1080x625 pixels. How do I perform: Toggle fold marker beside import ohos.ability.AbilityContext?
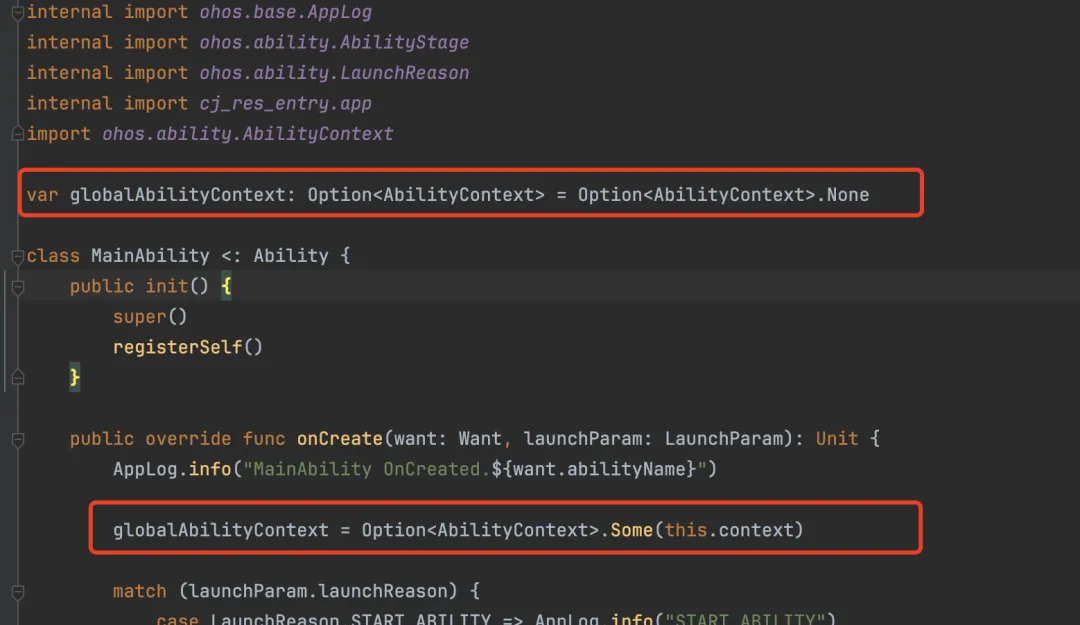[18, 134]
